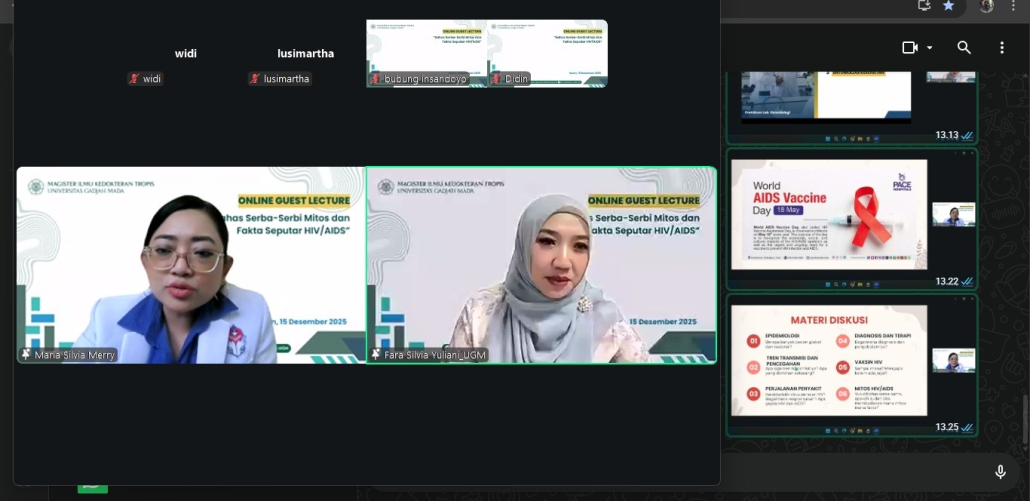The height and width of the screenshot is (501, 1030).
Task: Bookmark this page with the star icon
Action: 949,6
